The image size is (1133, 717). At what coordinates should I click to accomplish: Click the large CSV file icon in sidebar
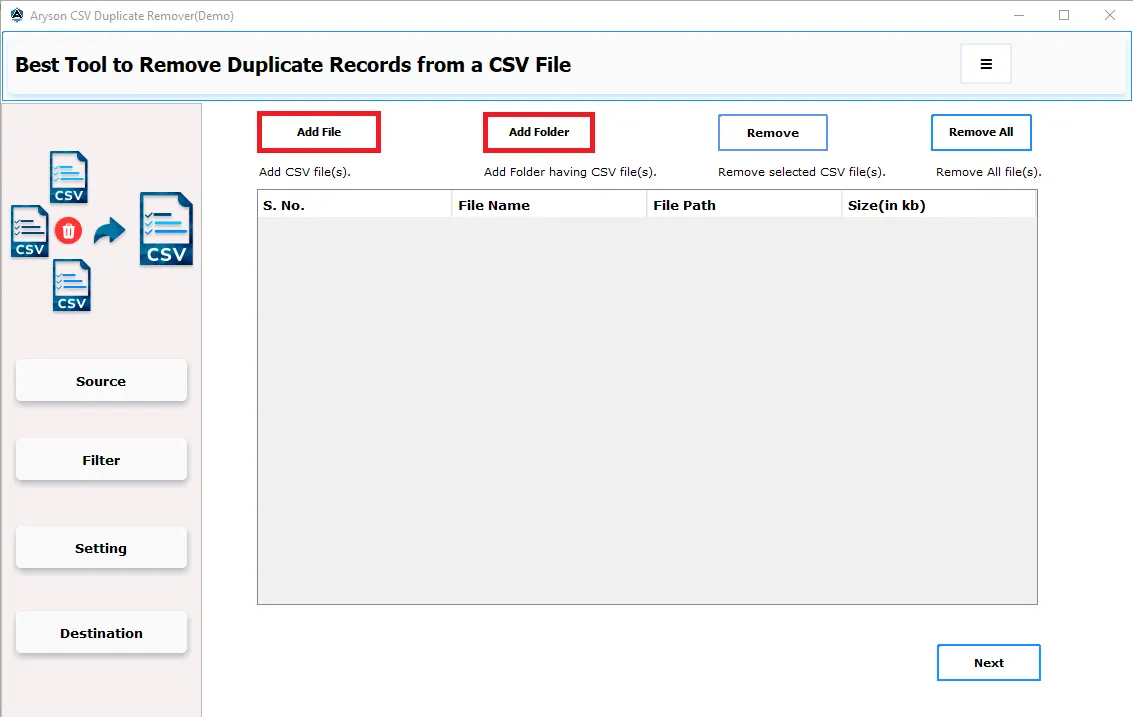click(x=166, y=229)
